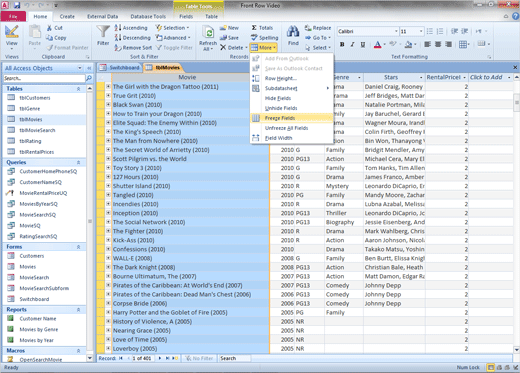
Task: Click Remove Sort
Action: click(133, 48)
